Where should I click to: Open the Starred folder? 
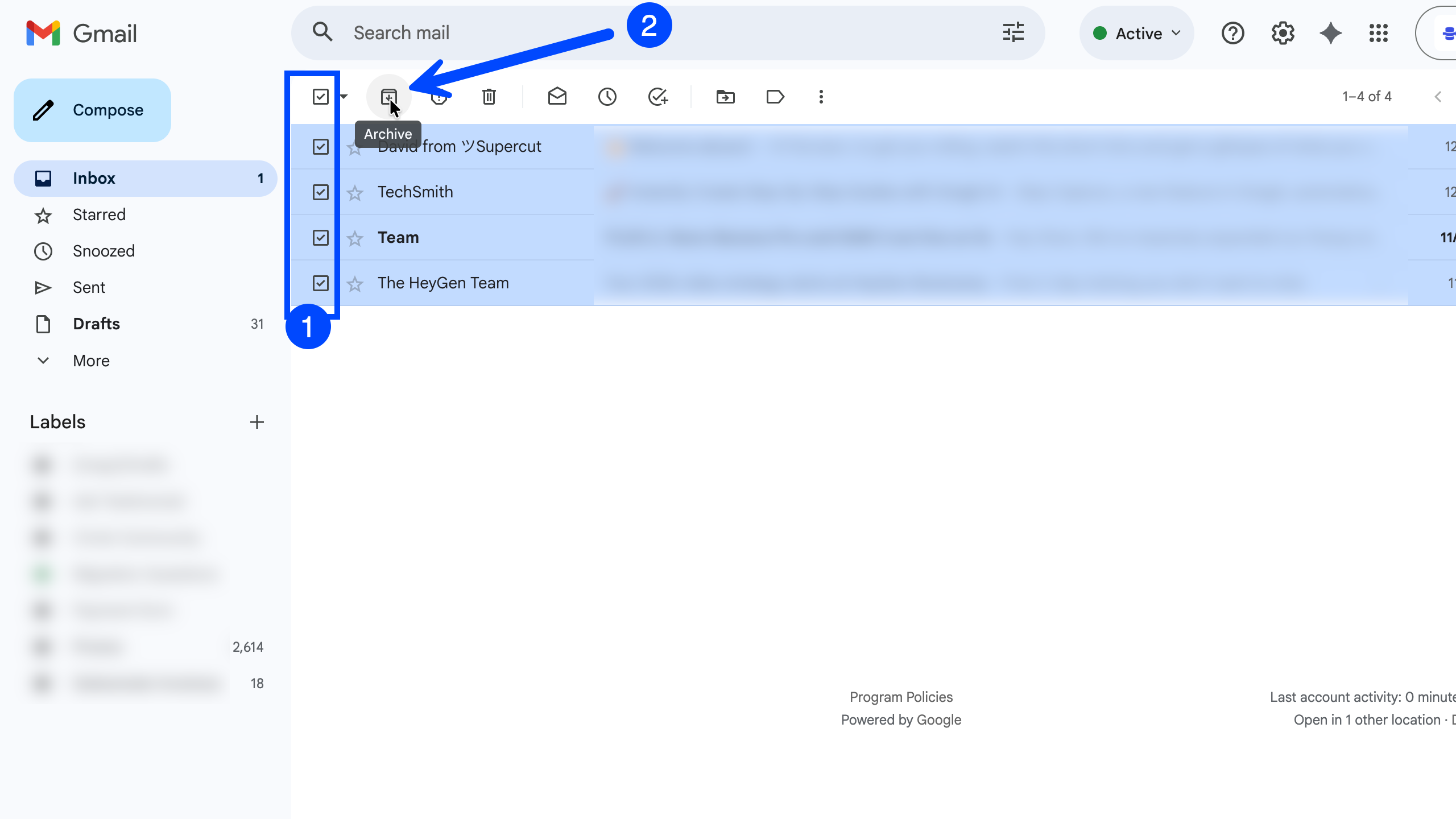tap(99, 215)
